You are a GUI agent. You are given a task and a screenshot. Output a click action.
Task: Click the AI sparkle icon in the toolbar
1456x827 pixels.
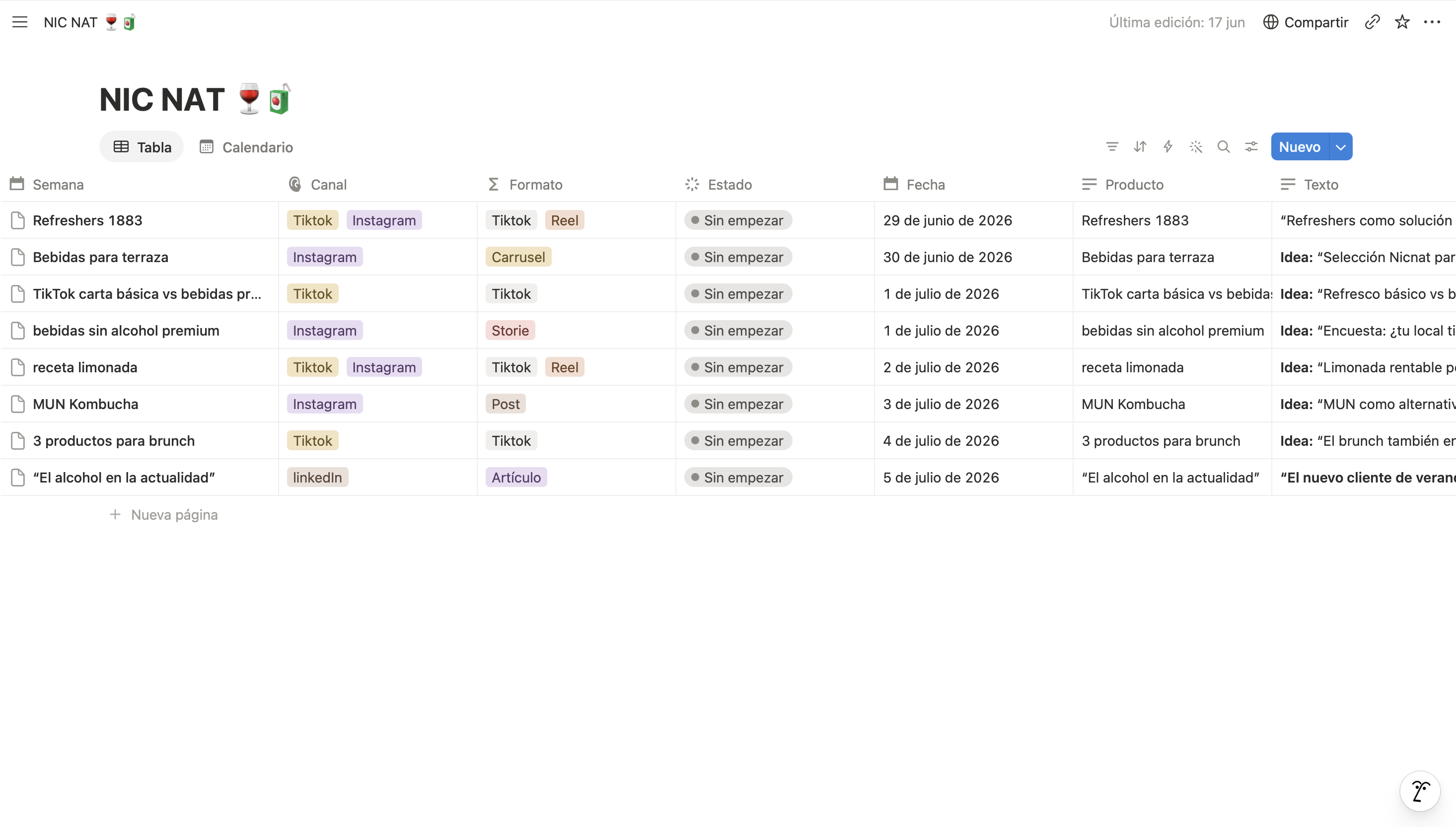coord(1195,147)
